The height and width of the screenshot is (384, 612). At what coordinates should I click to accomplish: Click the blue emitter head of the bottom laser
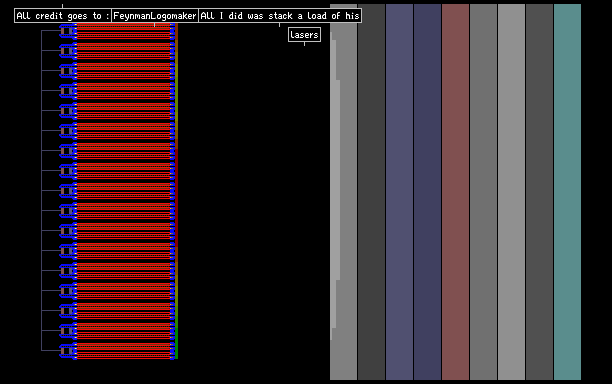[x=68, y=350]
